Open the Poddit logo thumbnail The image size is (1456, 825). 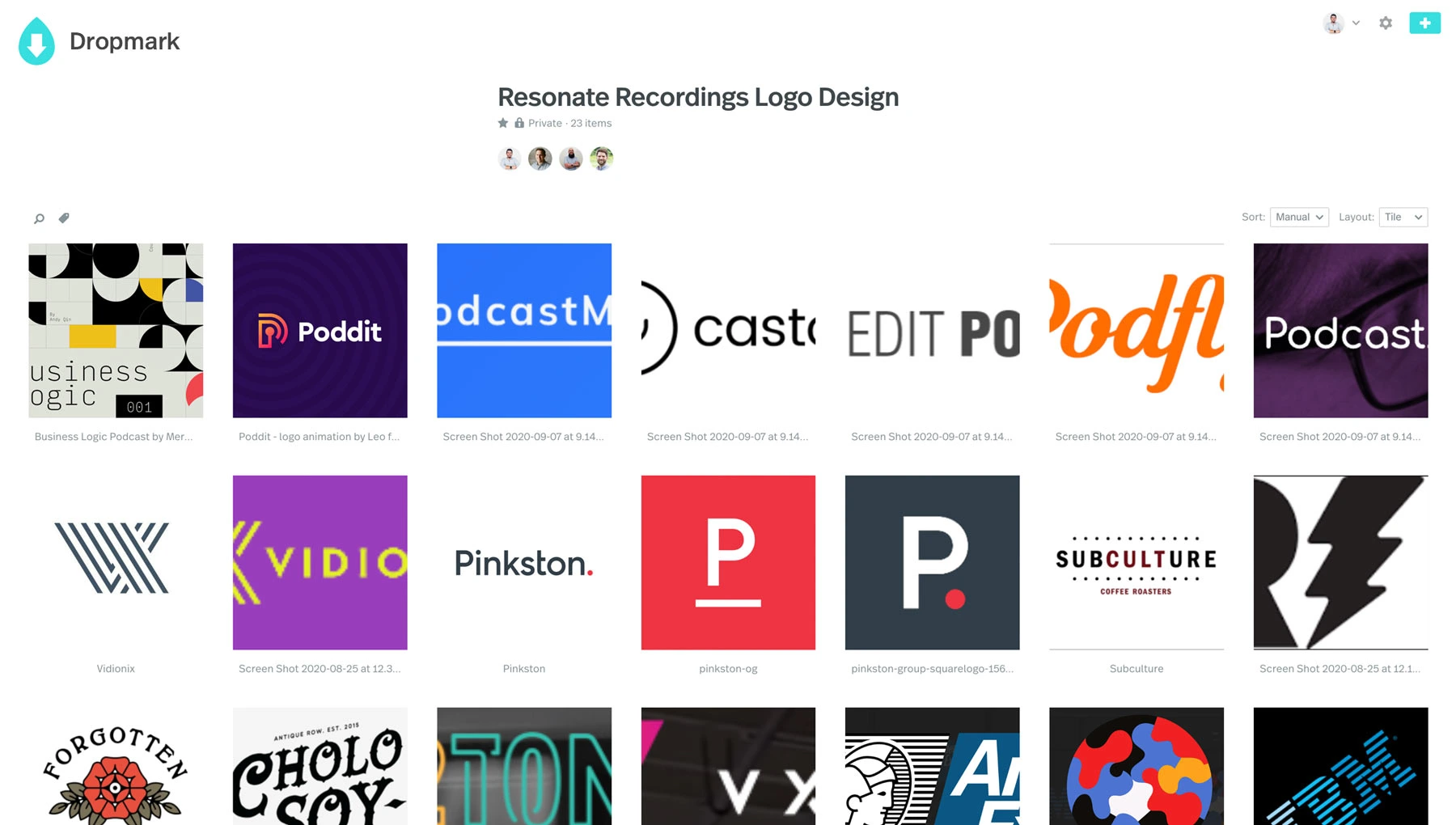coord(320,331)
